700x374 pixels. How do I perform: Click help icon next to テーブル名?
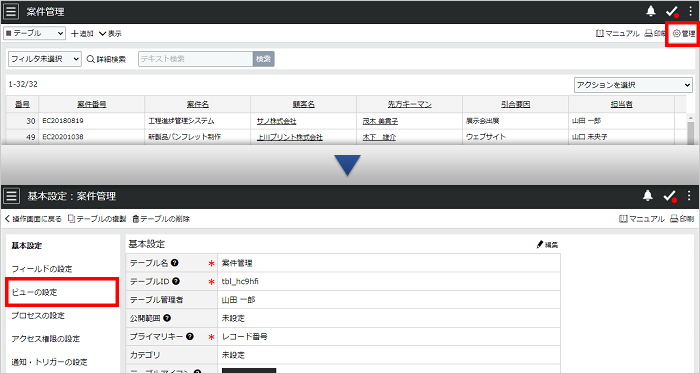pyautogui.click(x=175, y=263)
